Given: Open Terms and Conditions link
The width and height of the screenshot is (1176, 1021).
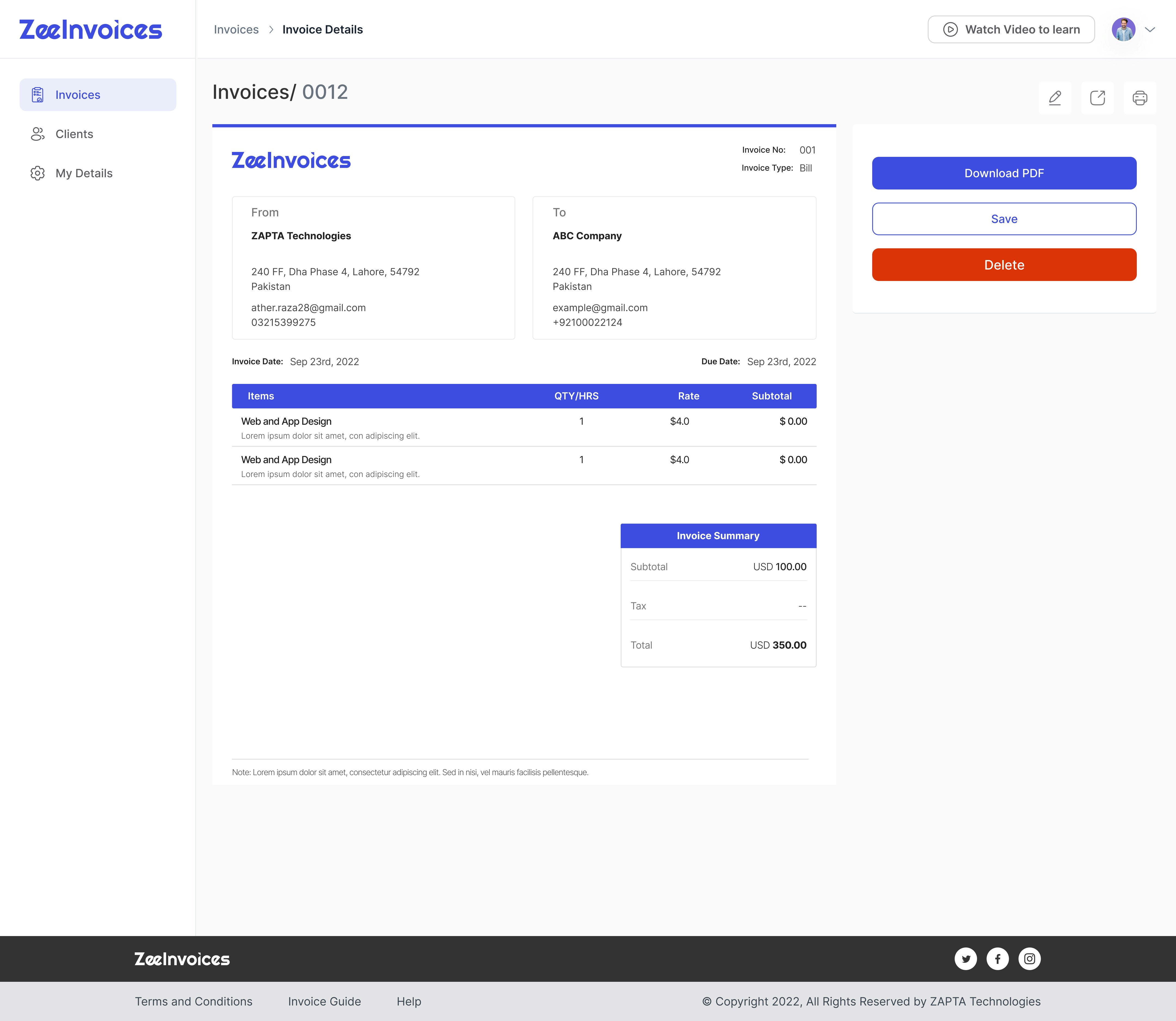Looking at the screenshot, I should tap(193, 1002).
